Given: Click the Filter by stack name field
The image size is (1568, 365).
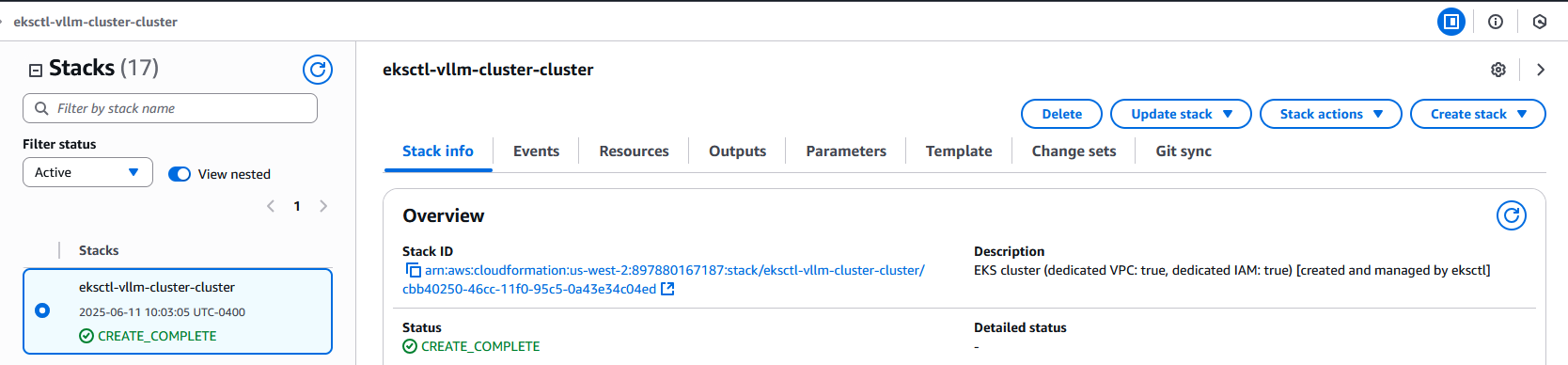Looking at the screenshot, I should [170, 108].
